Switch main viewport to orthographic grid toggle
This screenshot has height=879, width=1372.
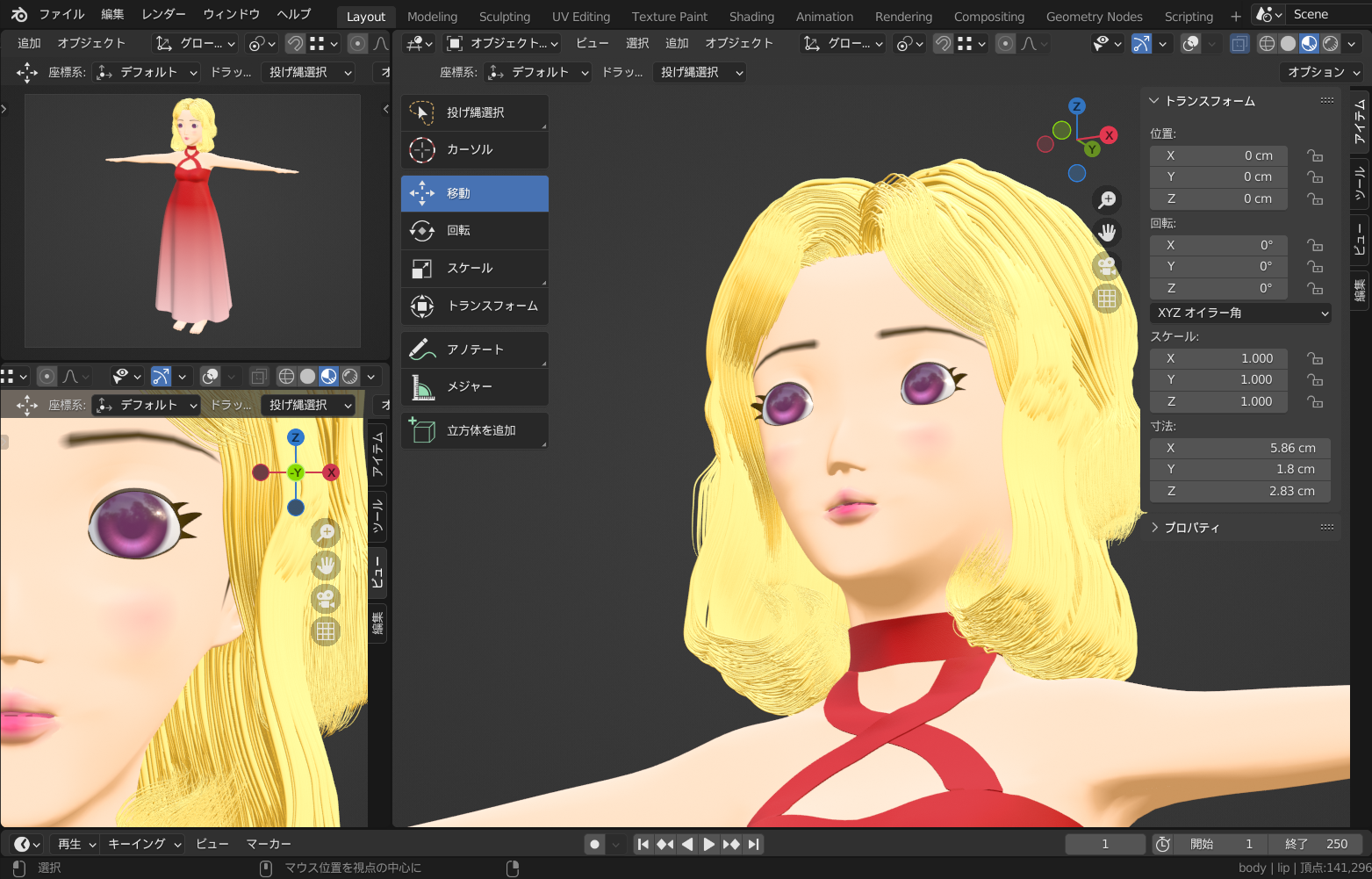pyautogui.click(x=1107, y=299)
